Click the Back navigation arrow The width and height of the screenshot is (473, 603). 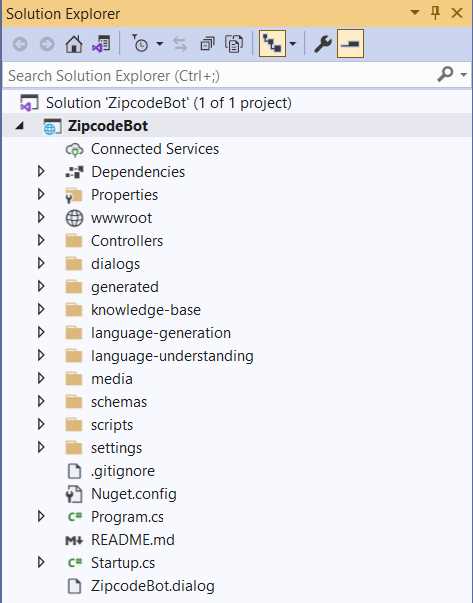pos(20,44)
